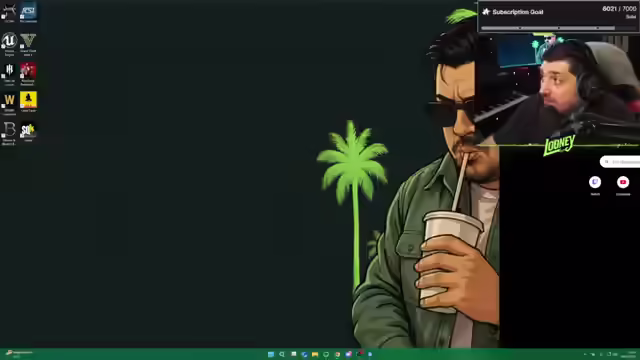The height and width of the screenshot is (360, 640).
Task: Open Task View on the taskbar
Action: pos(293,354)
